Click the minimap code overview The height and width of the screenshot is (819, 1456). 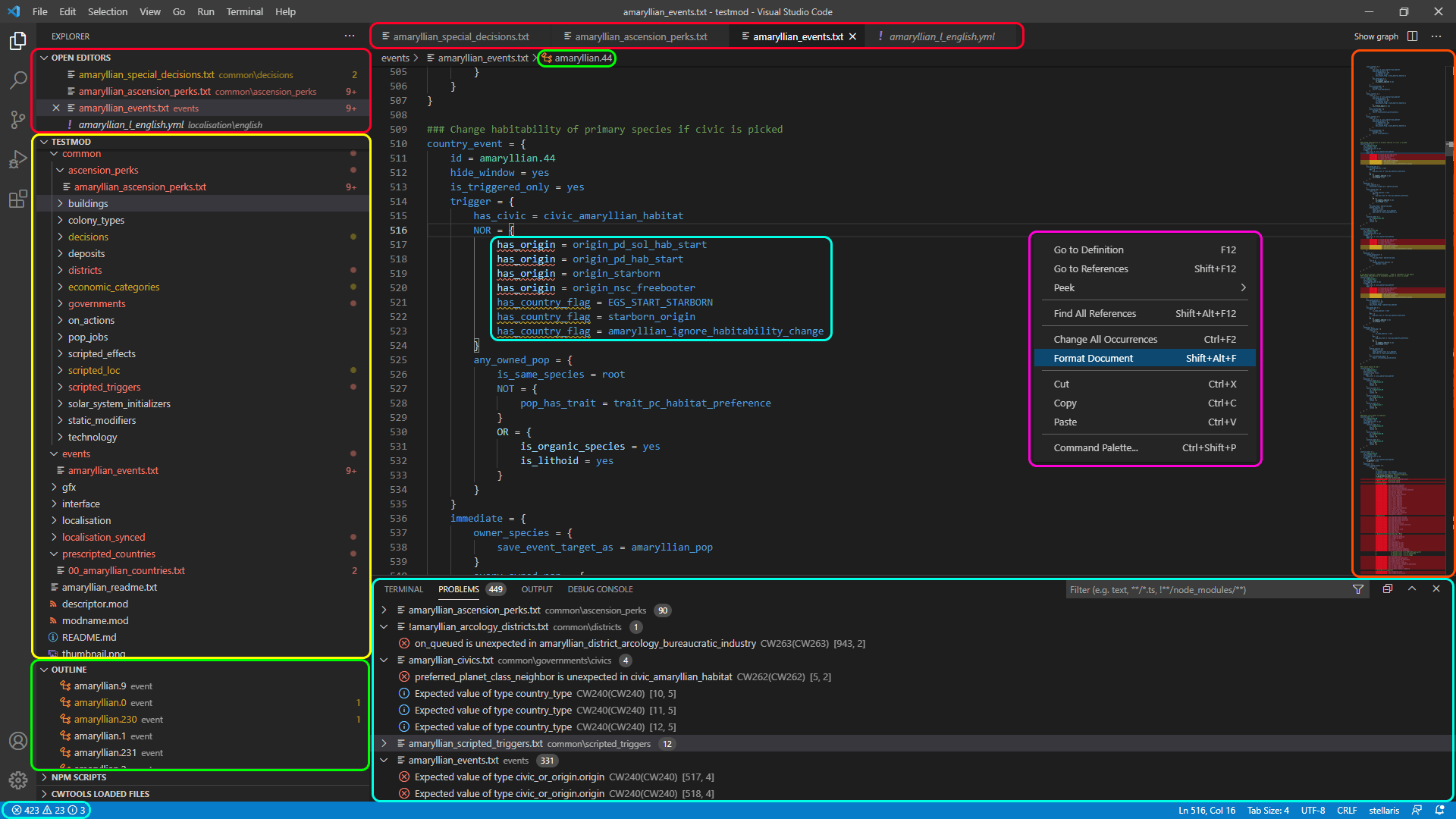(x=1402, y=303)
